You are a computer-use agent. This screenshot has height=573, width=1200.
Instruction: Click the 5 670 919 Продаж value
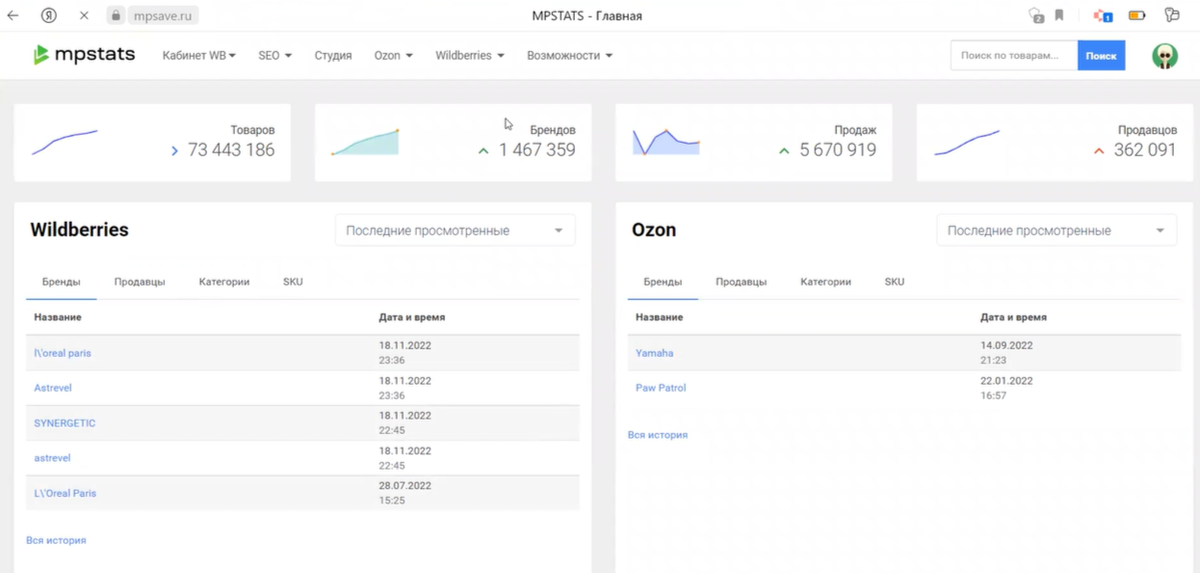pos(838,150)
